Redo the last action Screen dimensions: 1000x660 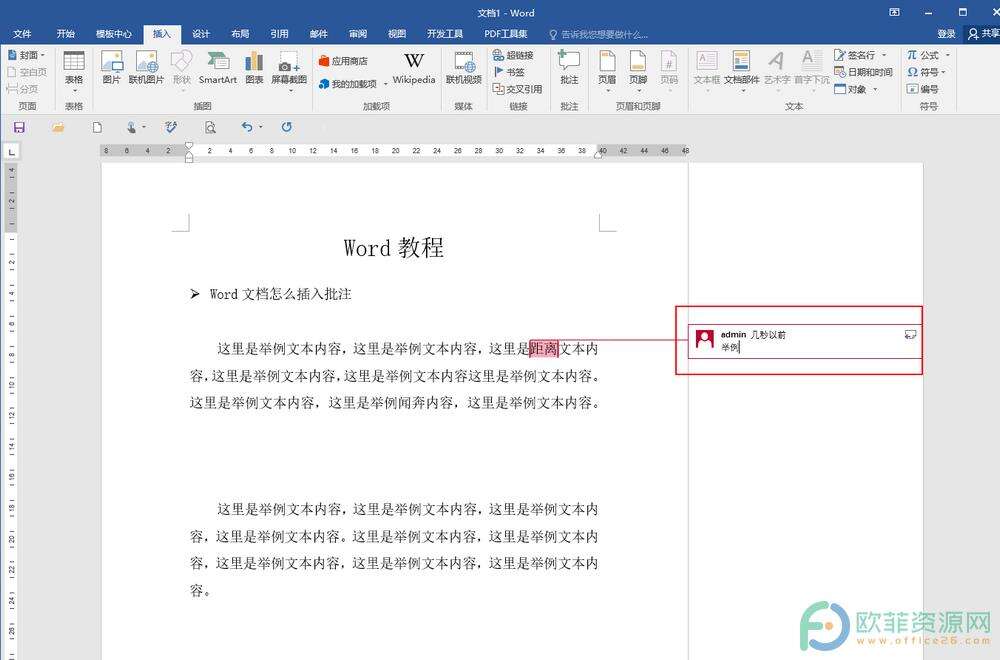pyautogui.click(x=287, y=127)
